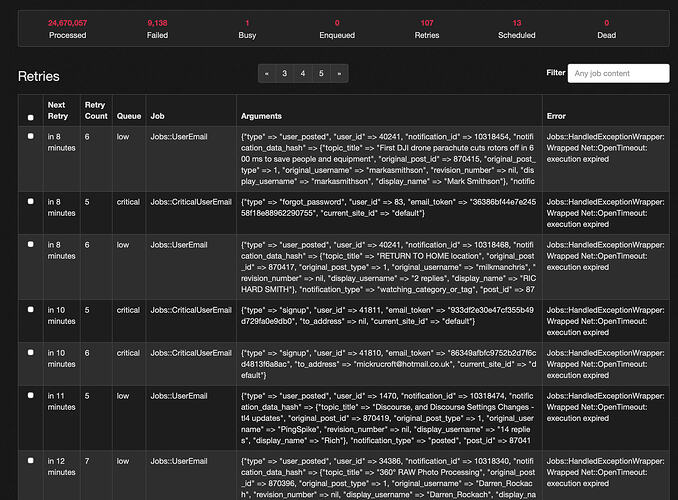Open page 4 of retries
The image size is (678, 500).
pyautogui.click(x=303, y=74)
